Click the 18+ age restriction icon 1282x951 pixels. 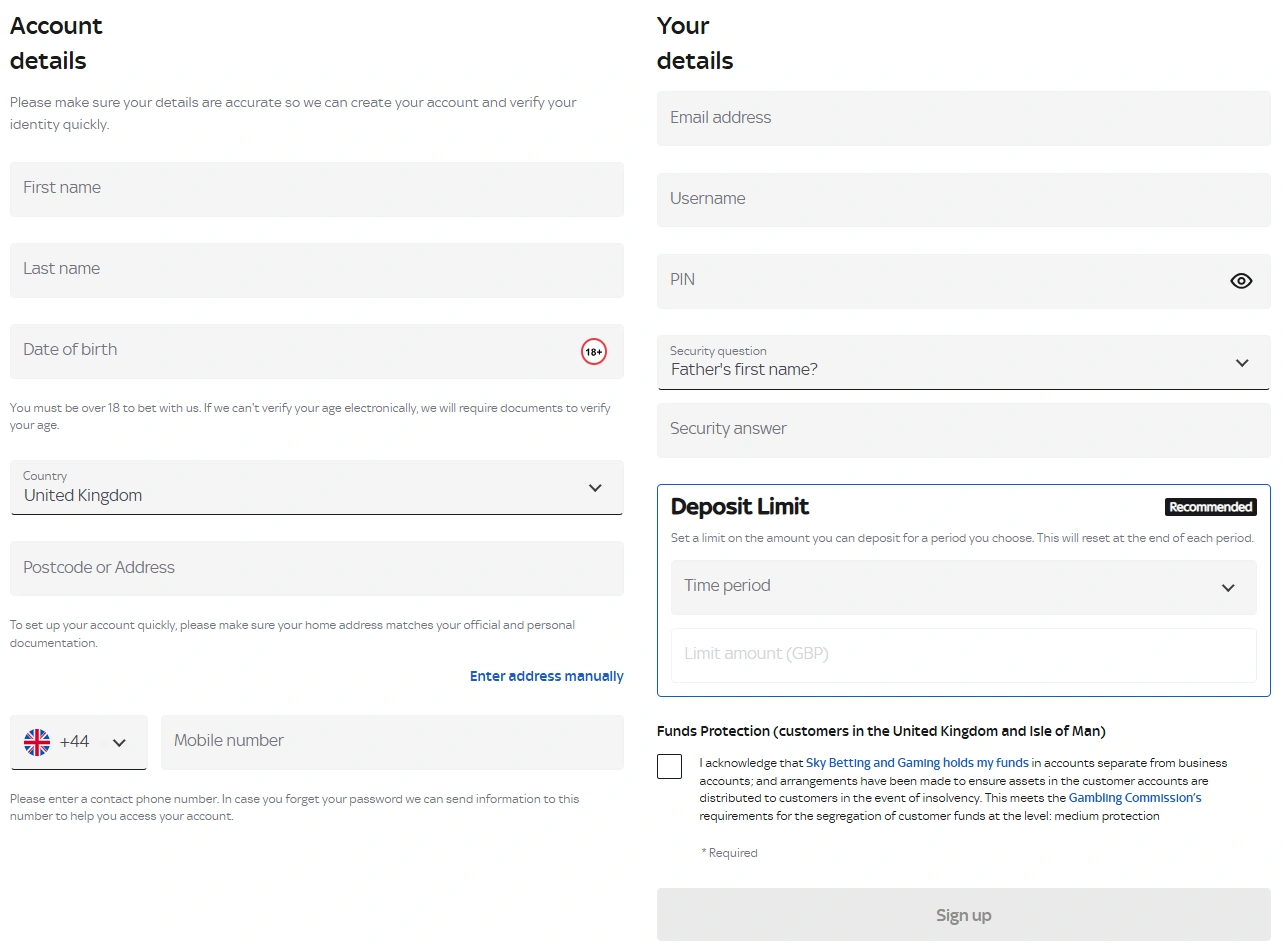(x=594, y=352)
